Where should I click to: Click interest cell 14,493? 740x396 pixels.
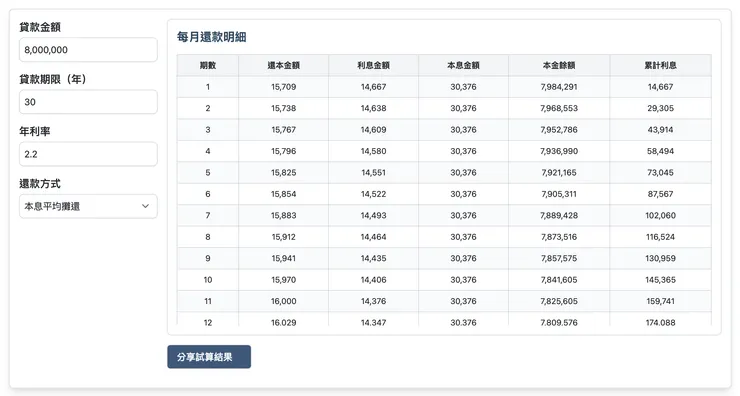point(373,215)
